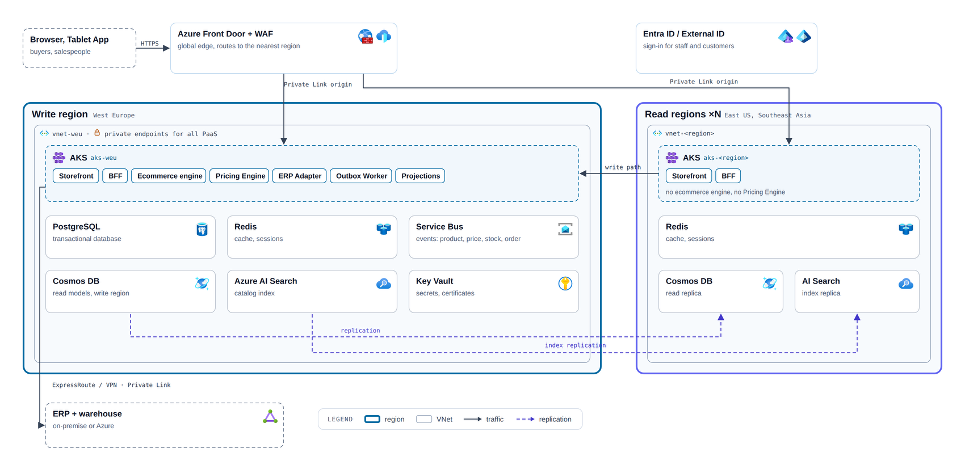Click the aks-weu cluster name label

point(104,158)
